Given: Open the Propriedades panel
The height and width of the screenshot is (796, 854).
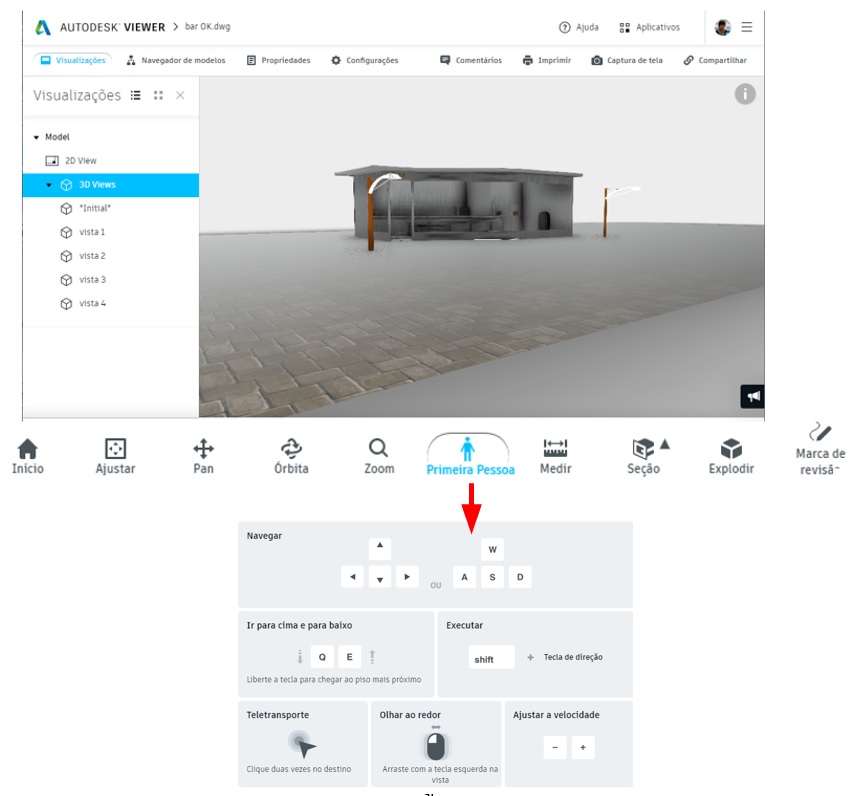Looking at the screenshot, I should tap(278, 60).
